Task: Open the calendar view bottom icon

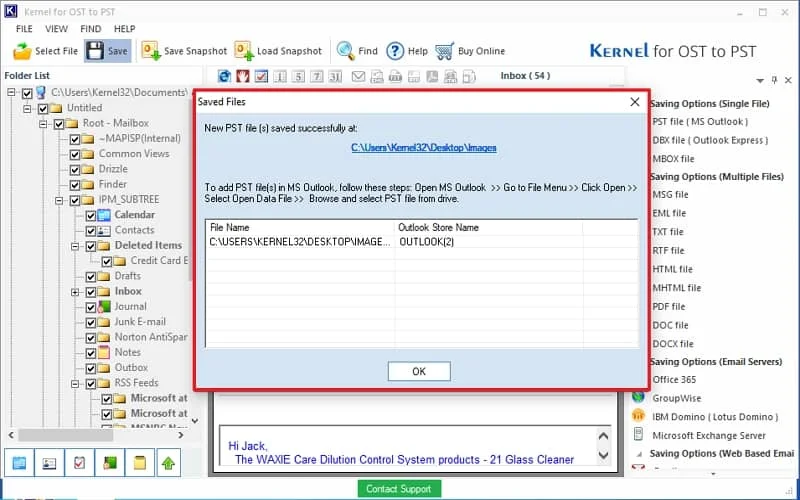Action: coord(19,463)
